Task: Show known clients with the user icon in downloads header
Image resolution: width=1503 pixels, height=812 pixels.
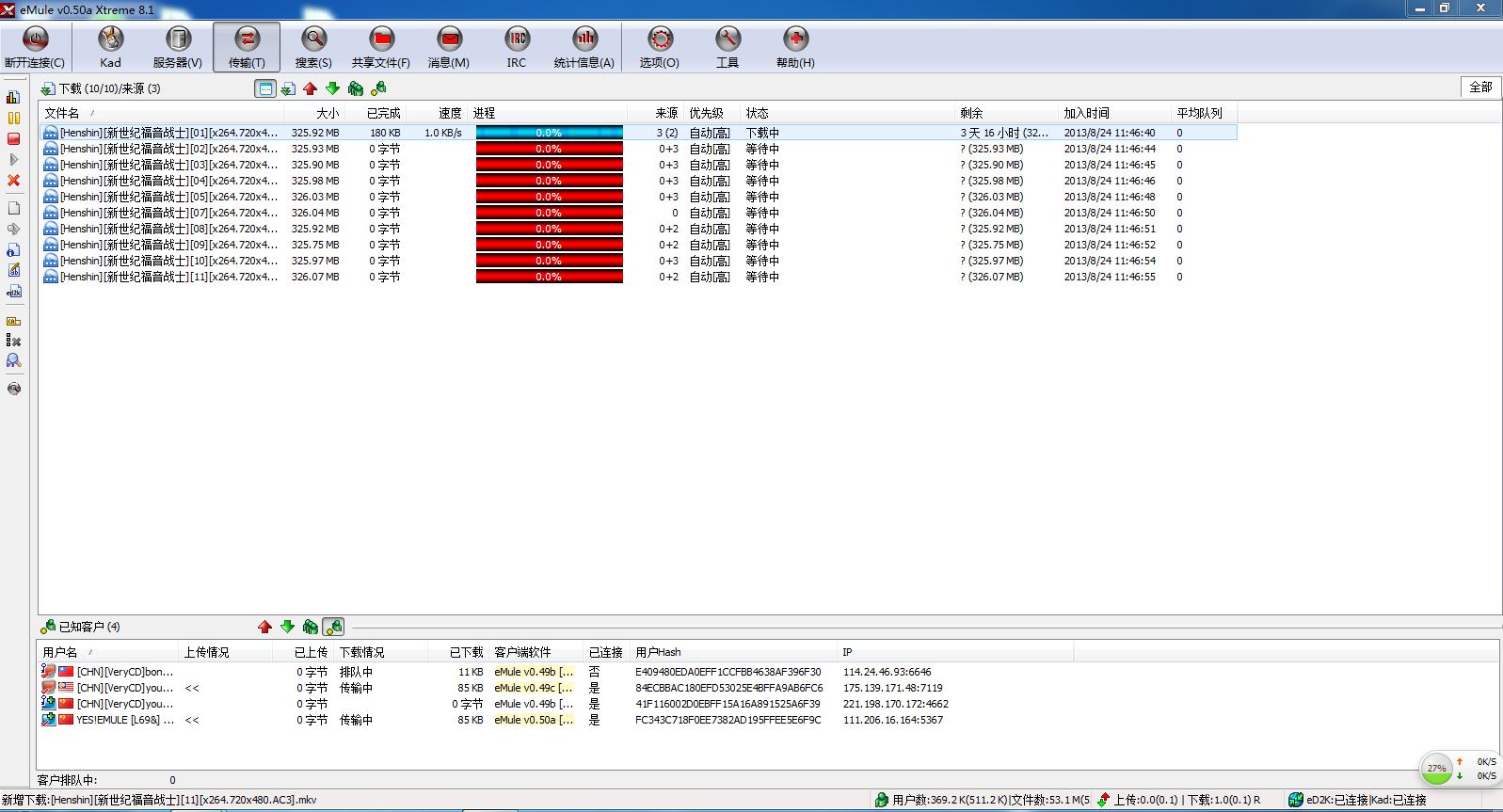Action: (378, 88)
